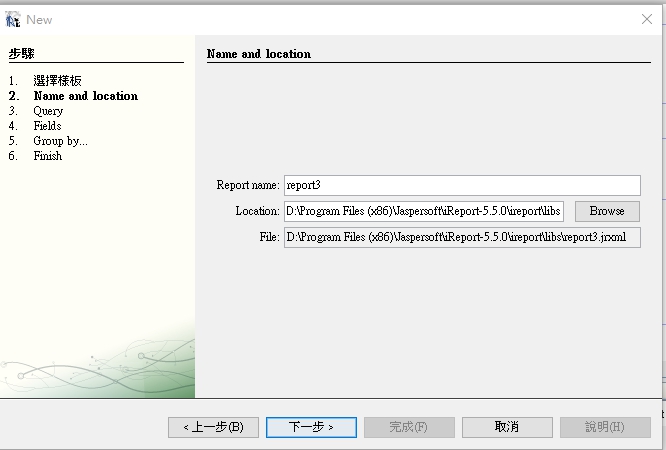Close the New report wizard window

point(646,19)
